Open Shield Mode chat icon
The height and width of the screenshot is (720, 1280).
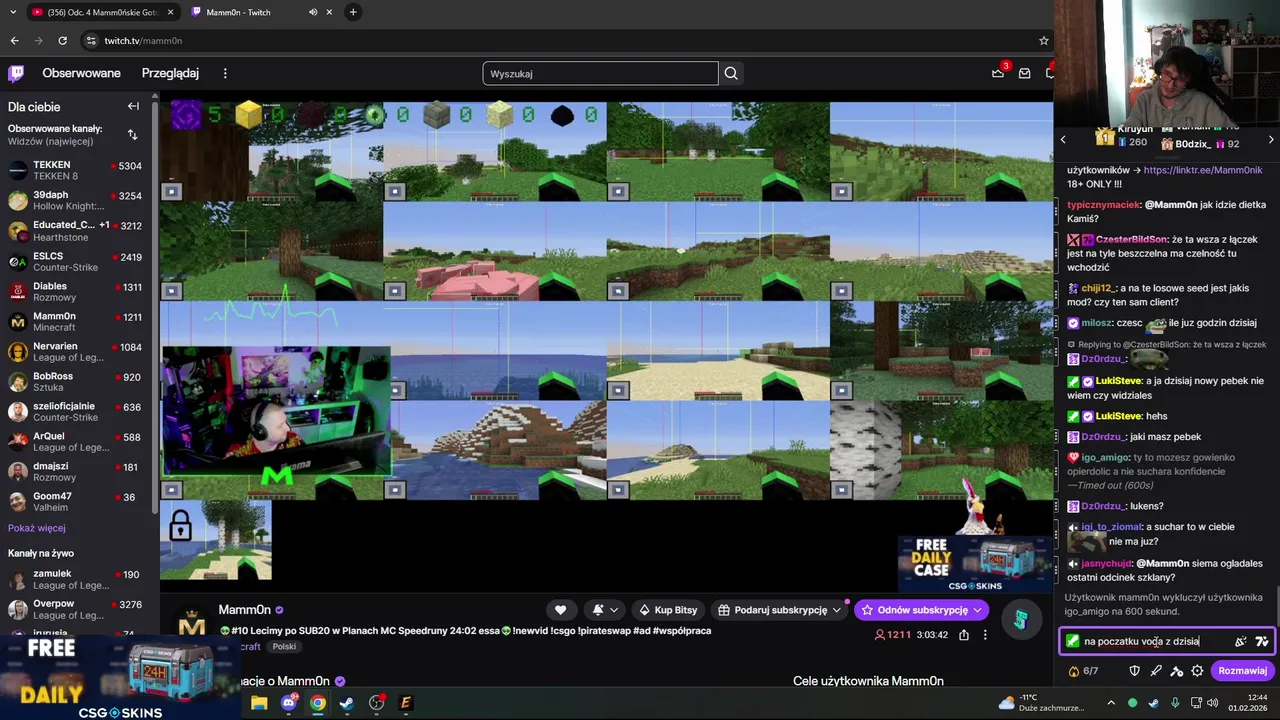1134,671
